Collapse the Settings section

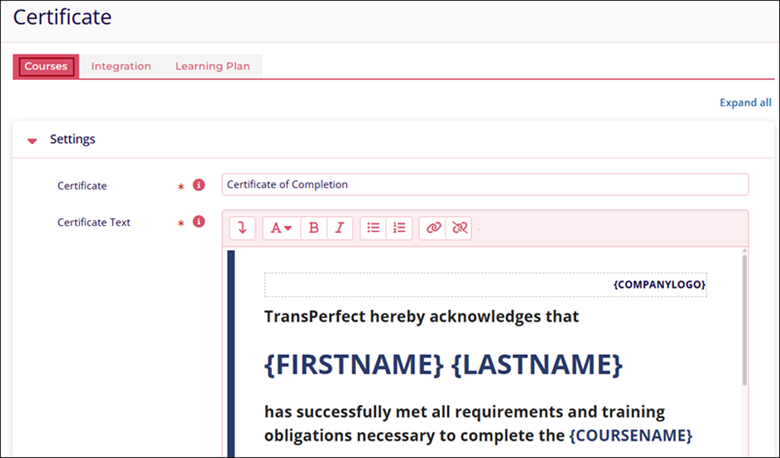32,140
